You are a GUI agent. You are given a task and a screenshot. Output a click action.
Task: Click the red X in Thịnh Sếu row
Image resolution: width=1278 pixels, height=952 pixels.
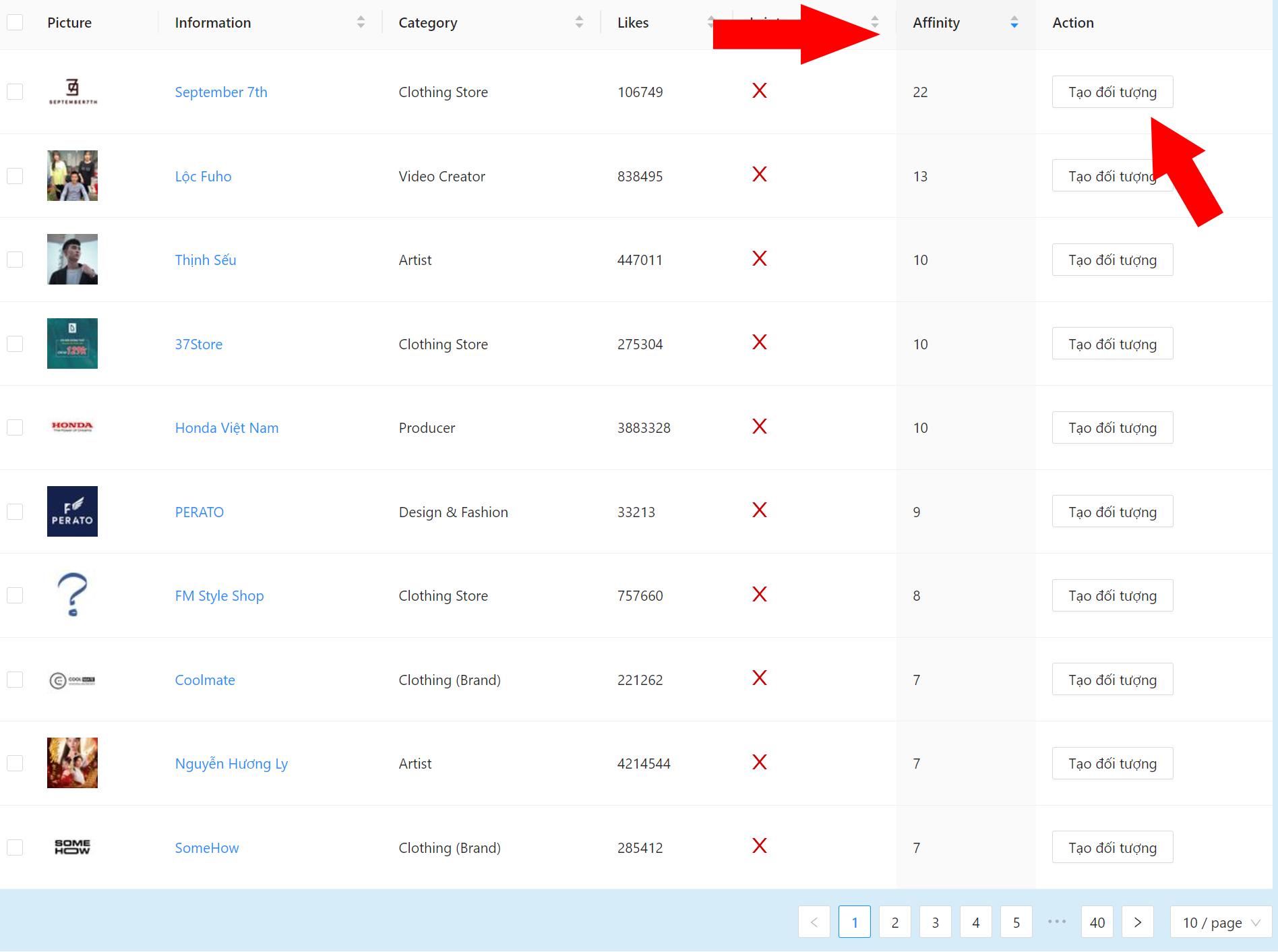[x=760, y=258]
